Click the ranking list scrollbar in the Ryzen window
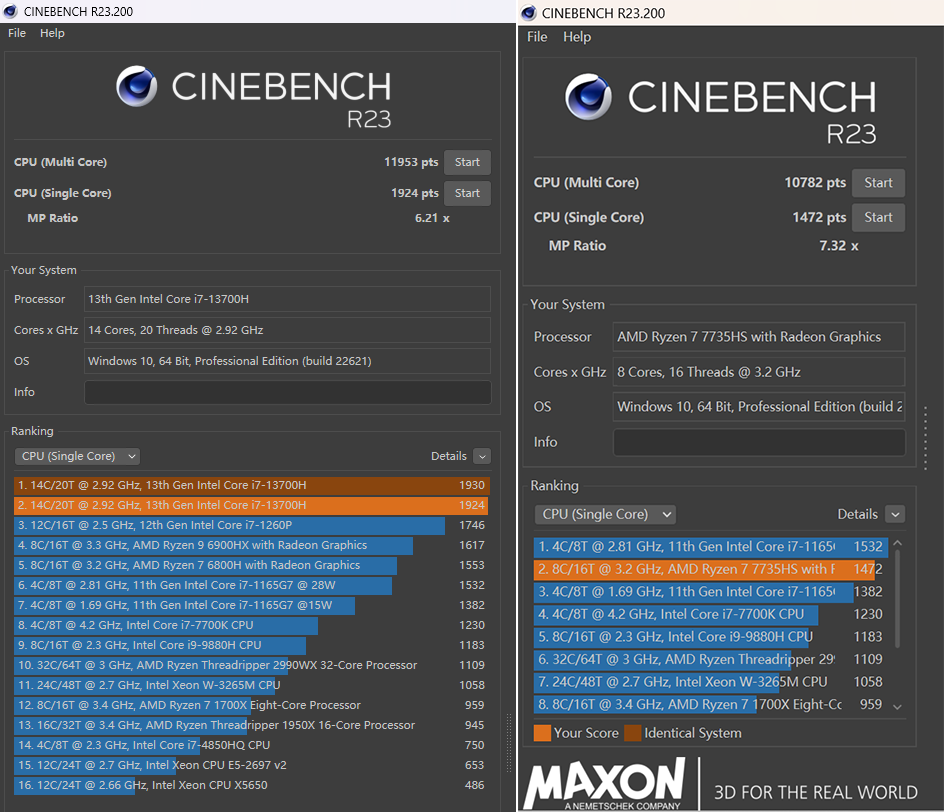Viewport: 944px width, 812px height. 897,599
